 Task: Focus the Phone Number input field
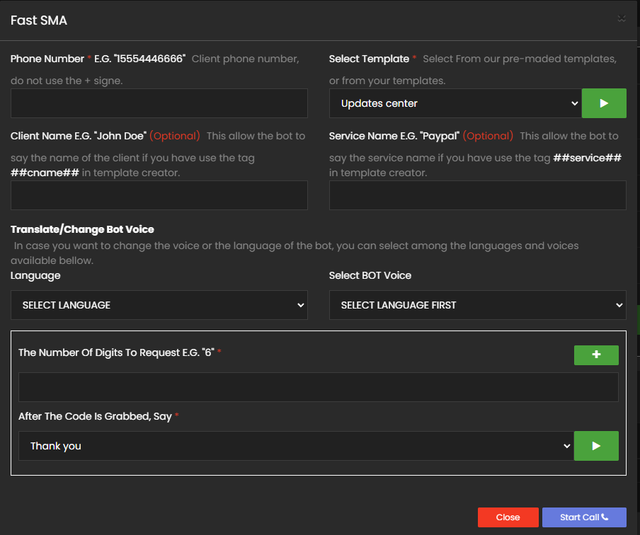tap(159, 103)
